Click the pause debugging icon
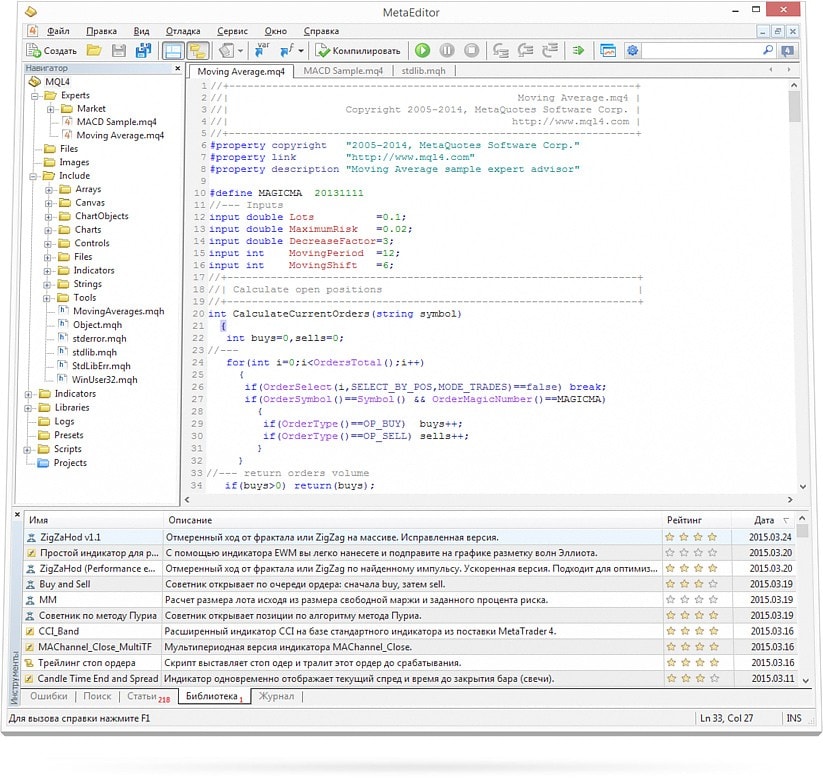 coord(447,51)
